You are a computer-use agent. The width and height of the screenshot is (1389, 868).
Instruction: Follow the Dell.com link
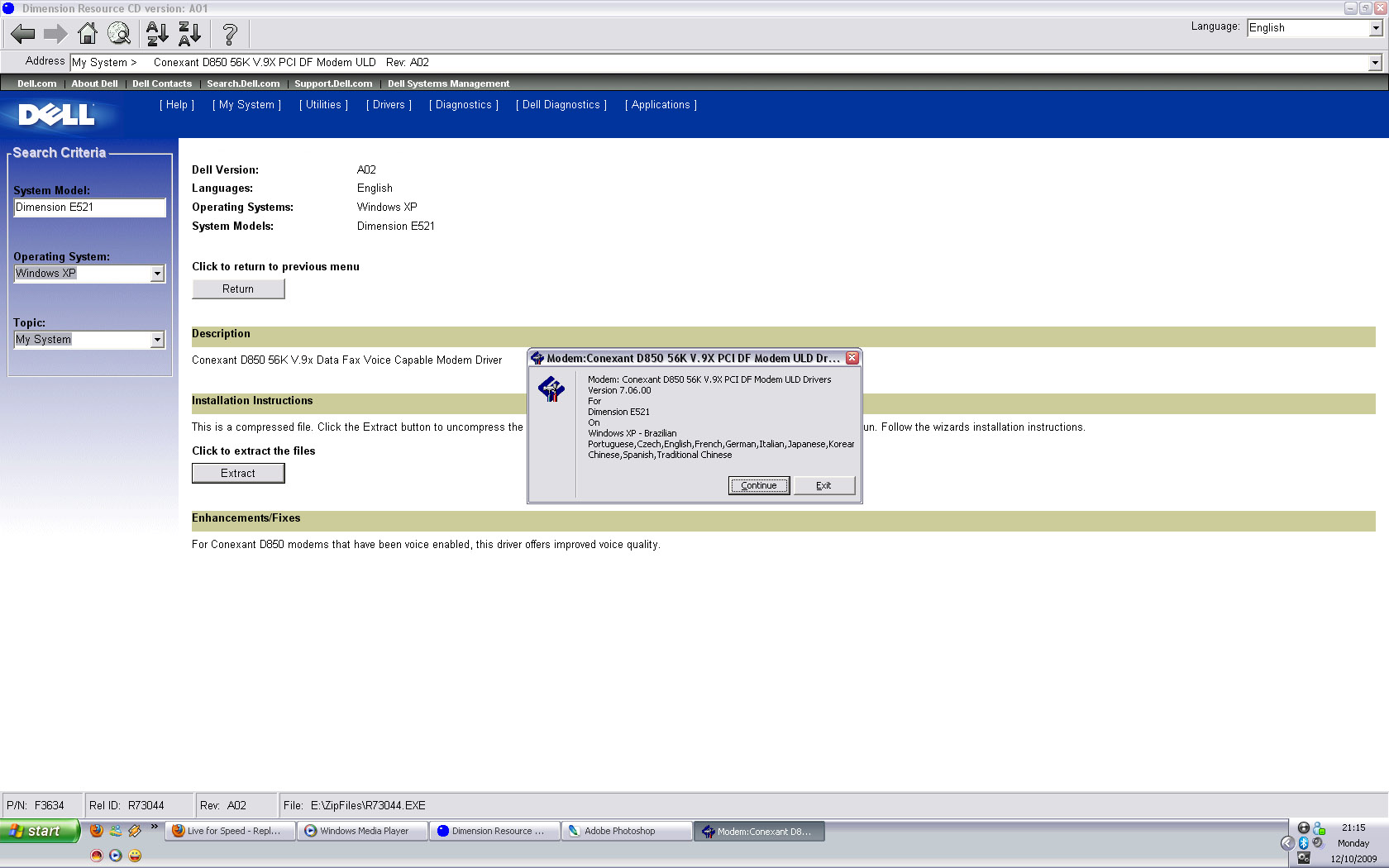[37, 83]
